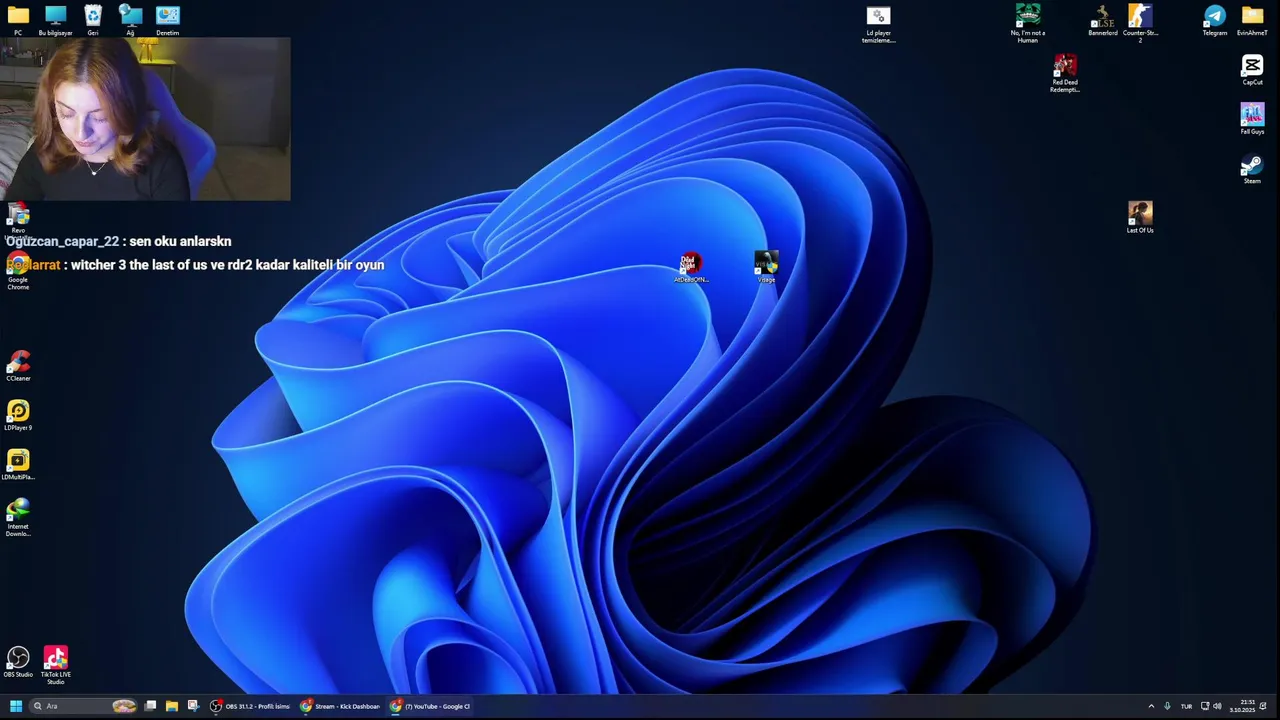
Task: Expand hidden system tray icons
Action: tap(1151, 706)
